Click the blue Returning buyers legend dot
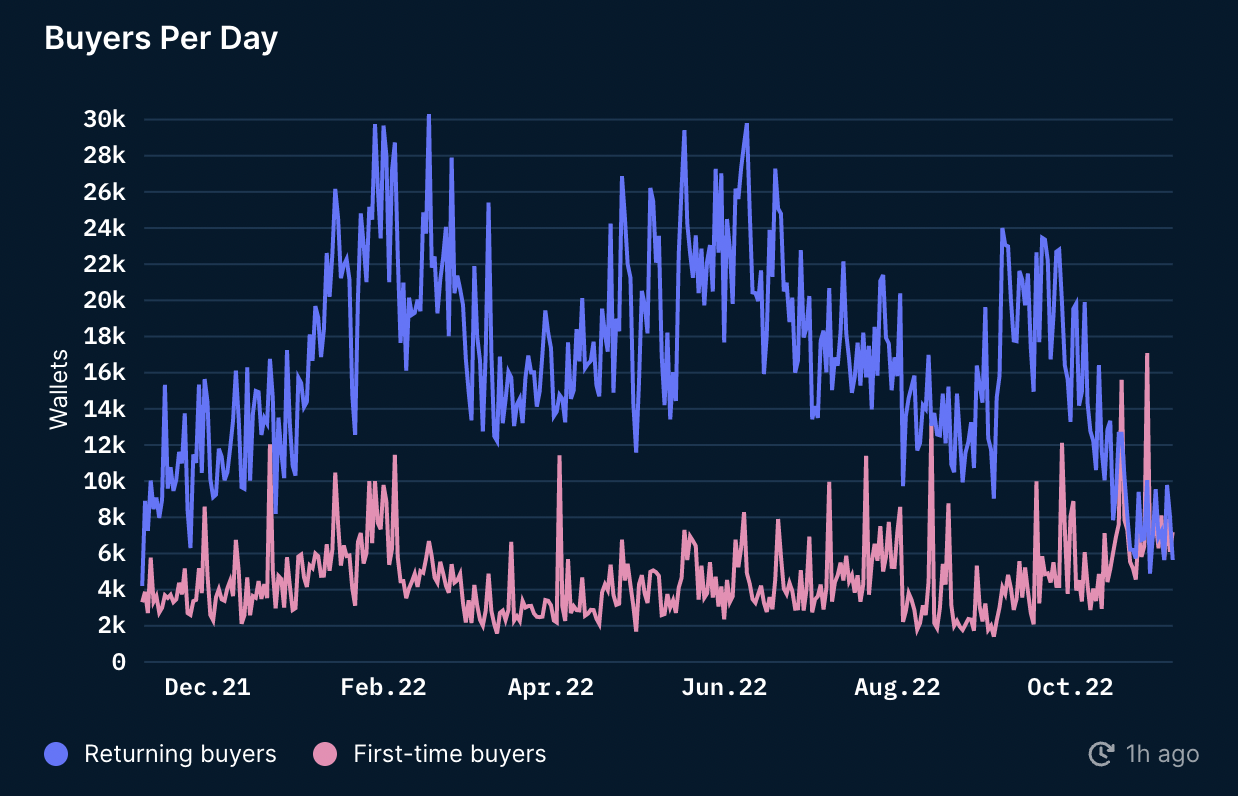Screen dimensions: 1238x796 57,754
